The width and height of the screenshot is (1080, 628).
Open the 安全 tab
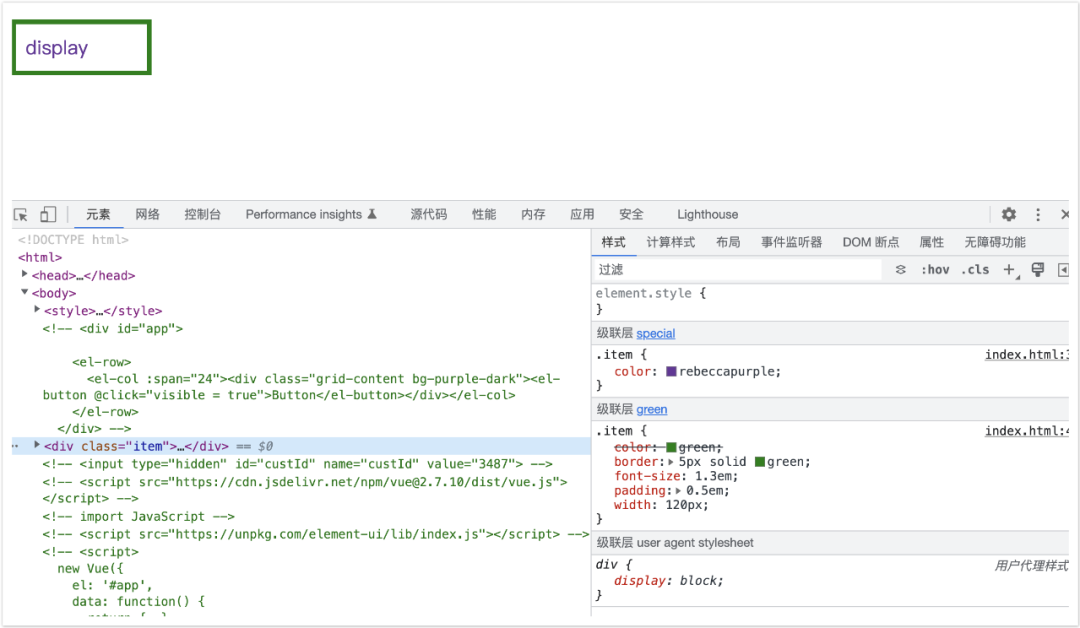tap(631, 215)
